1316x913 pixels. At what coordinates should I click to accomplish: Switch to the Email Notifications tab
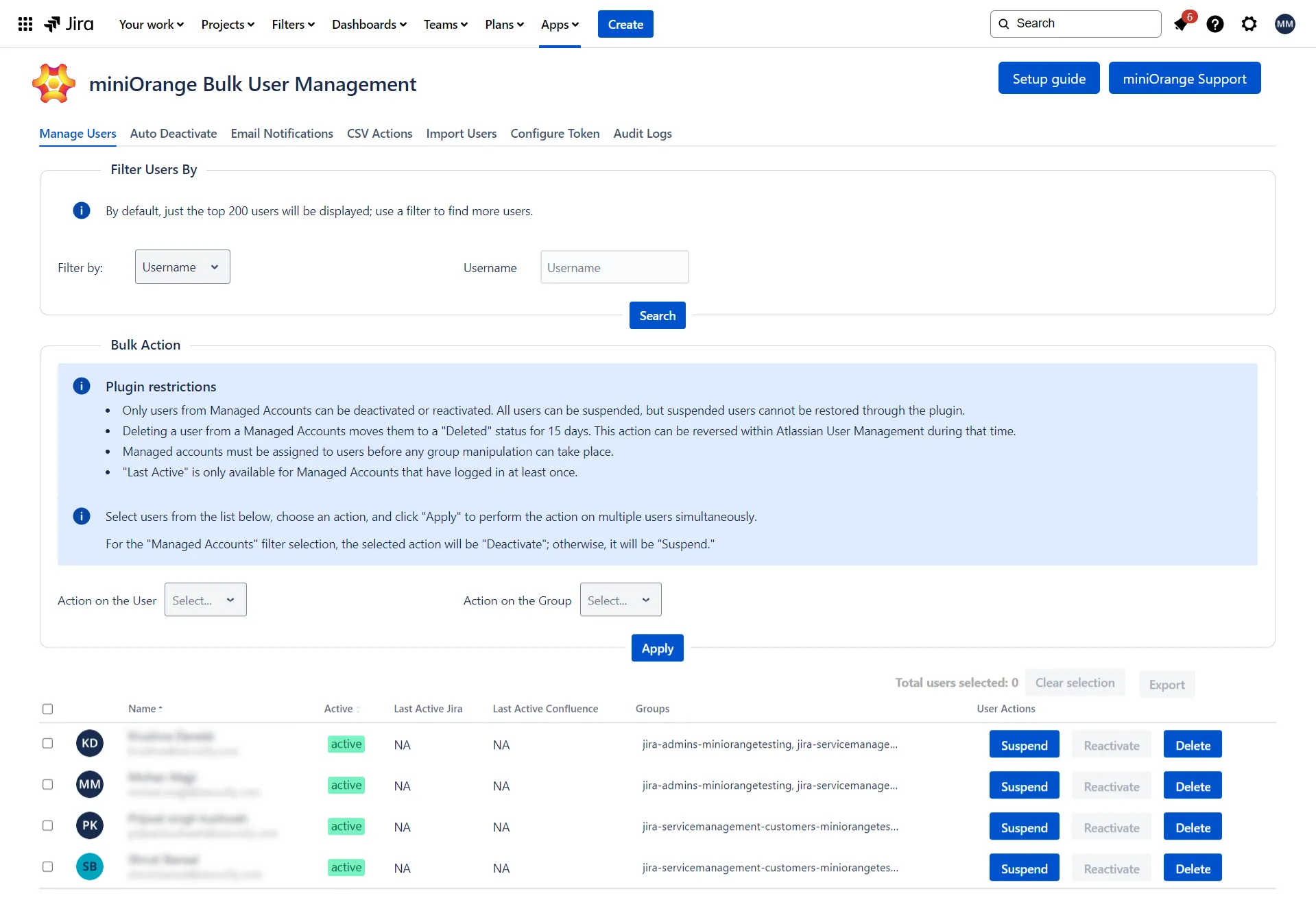(282, 134)
